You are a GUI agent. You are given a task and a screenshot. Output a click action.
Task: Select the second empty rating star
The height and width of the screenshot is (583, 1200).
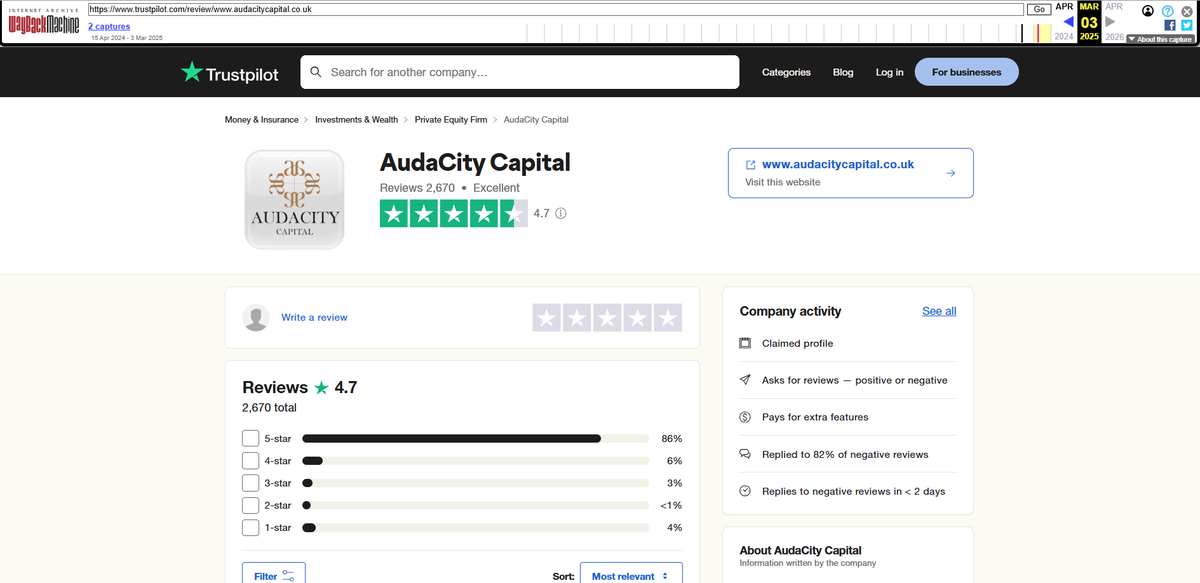[x=577, y=318]
